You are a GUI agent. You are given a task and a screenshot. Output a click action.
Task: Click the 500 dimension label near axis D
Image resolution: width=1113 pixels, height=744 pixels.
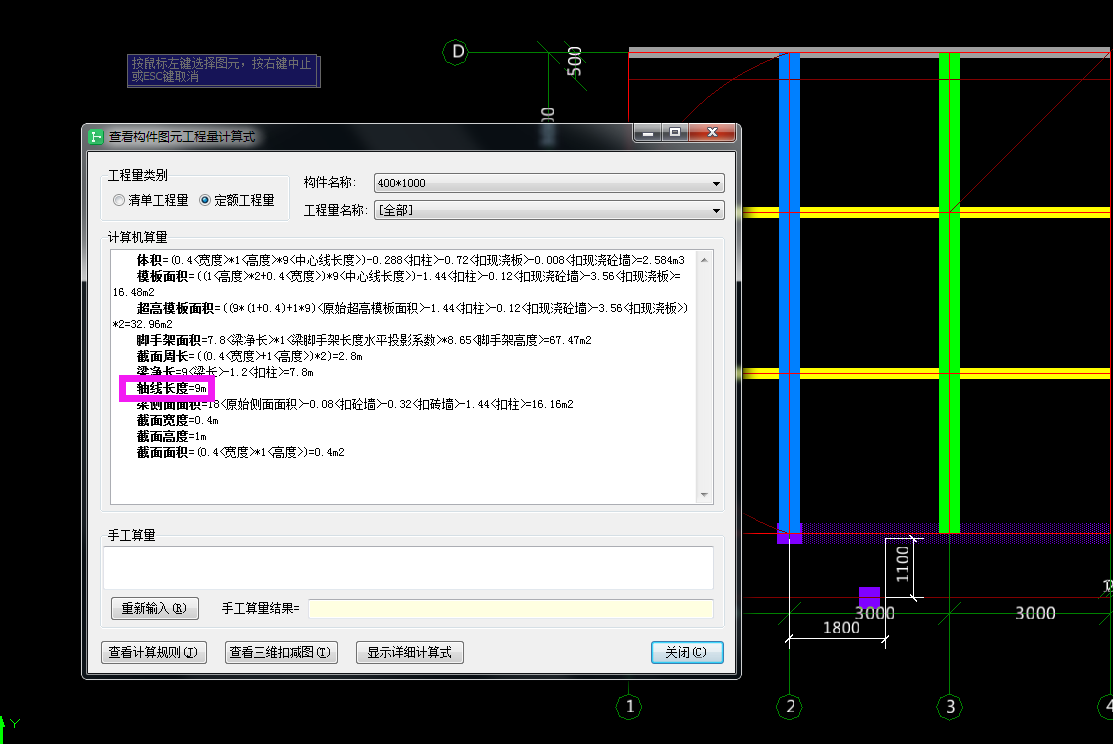point(574,61)
